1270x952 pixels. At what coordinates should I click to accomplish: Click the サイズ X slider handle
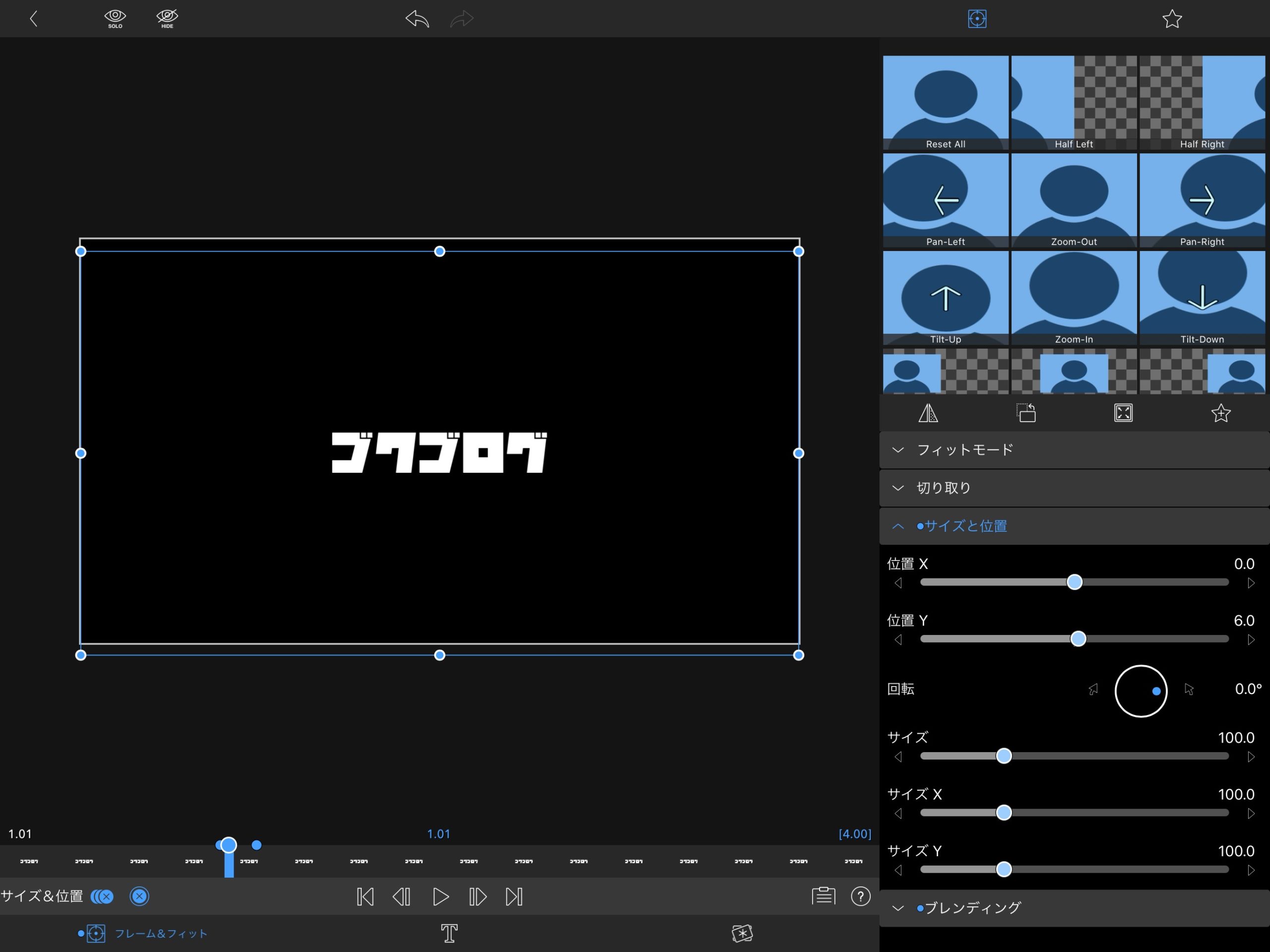click(1004, 813)
